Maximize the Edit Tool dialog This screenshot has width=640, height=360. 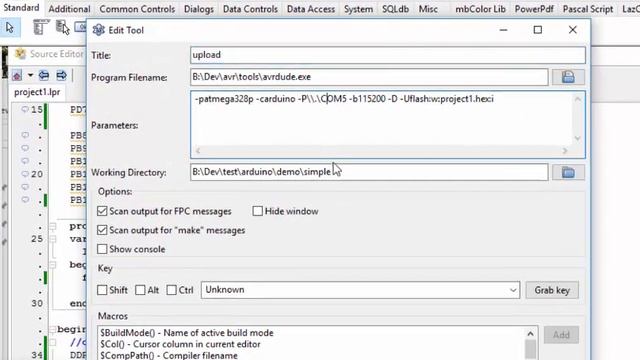click(x=538, y=30)
